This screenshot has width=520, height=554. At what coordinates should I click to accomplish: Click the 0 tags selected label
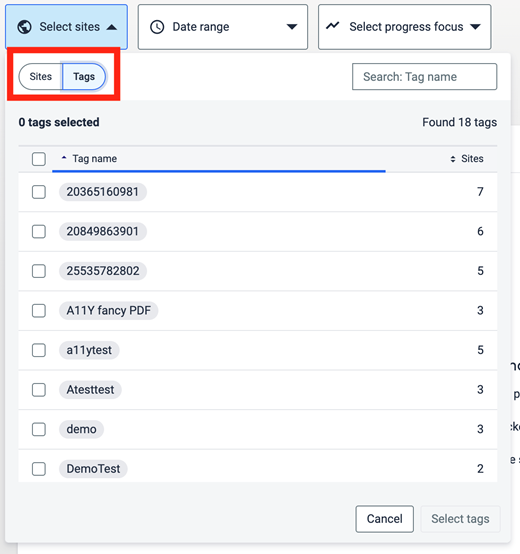point(59,122)
